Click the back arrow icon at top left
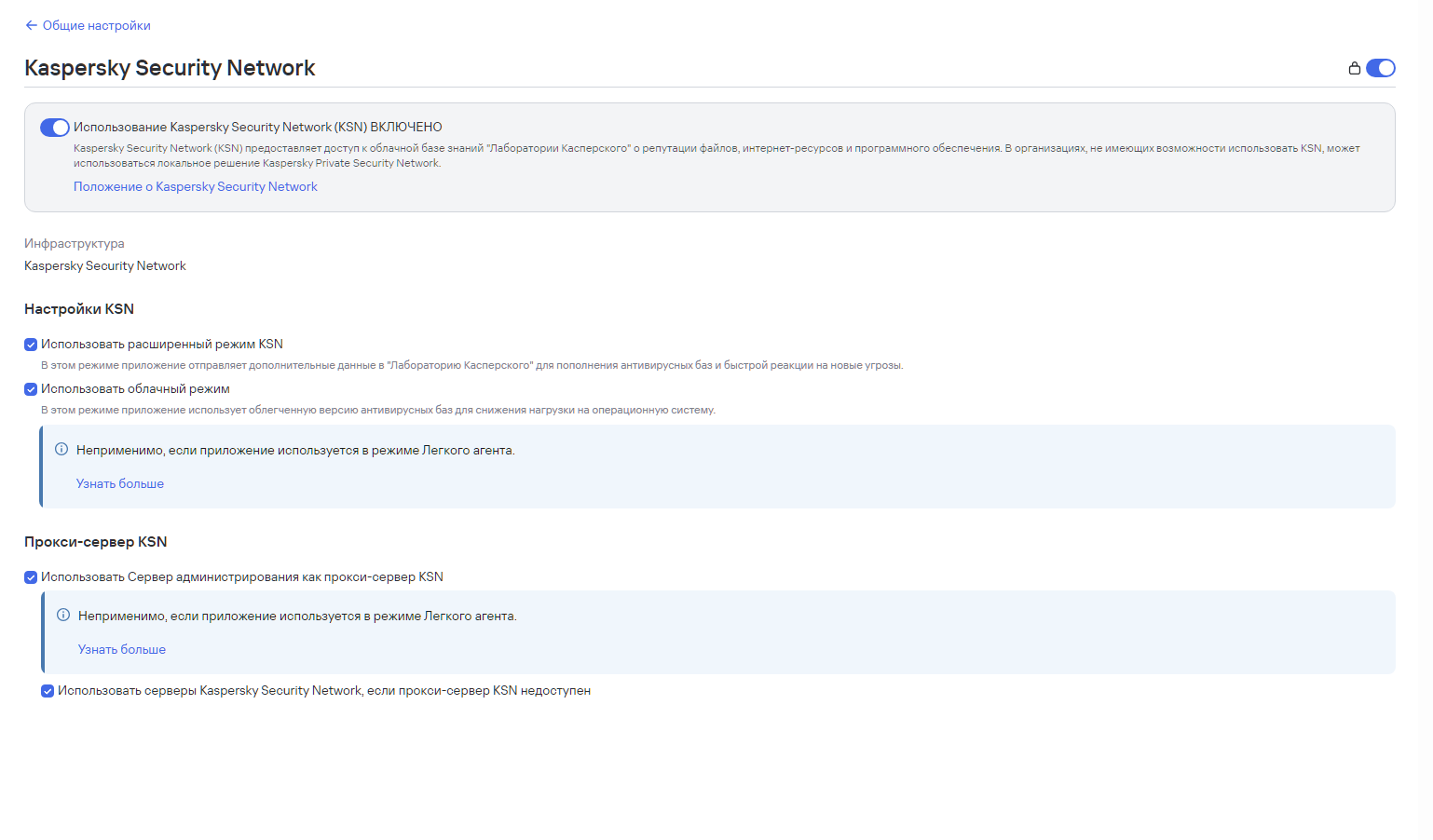The image size is (1433, 840). pyautogui.click(x=32, y=25)
